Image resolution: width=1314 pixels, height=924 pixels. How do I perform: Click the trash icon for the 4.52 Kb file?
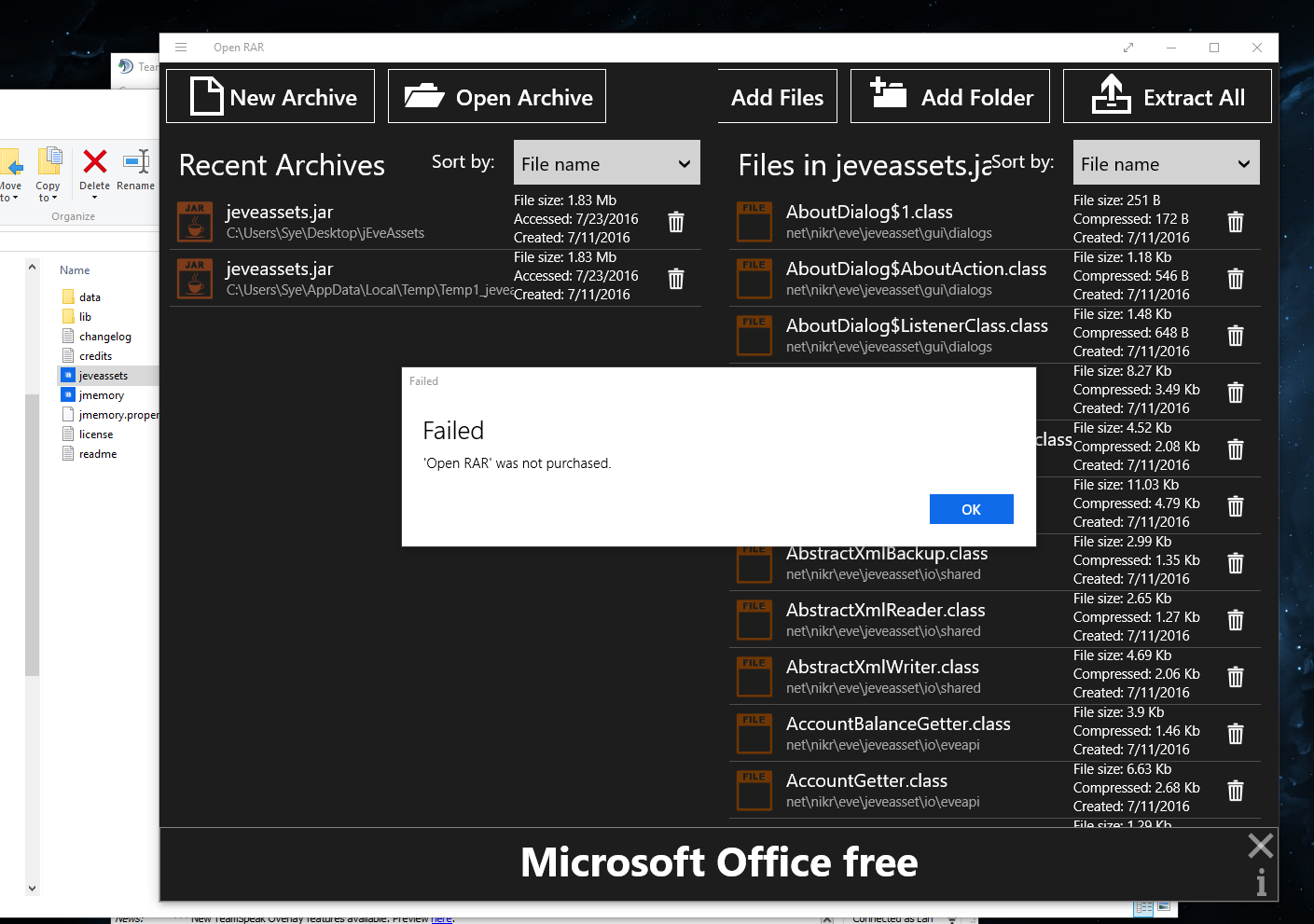[1236, 449]
